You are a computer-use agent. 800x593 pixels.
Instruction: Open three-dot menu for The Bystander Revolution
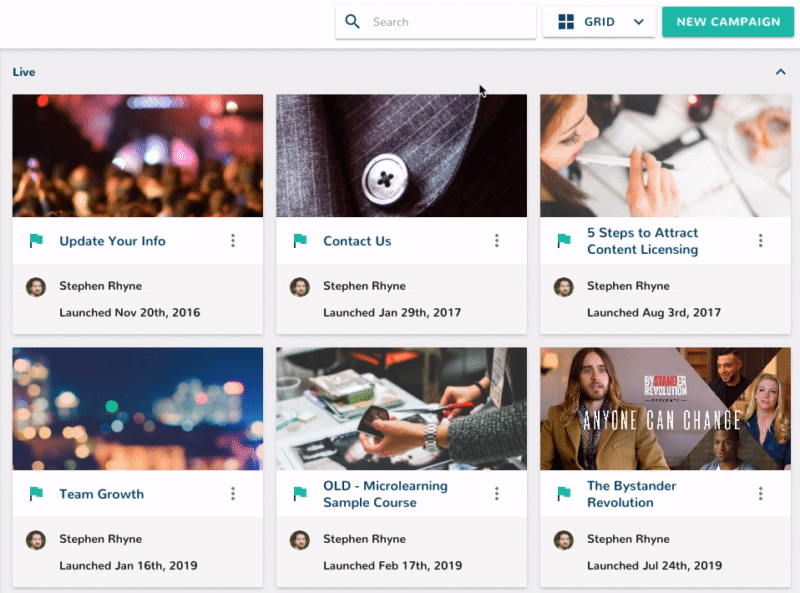(761, 494)
